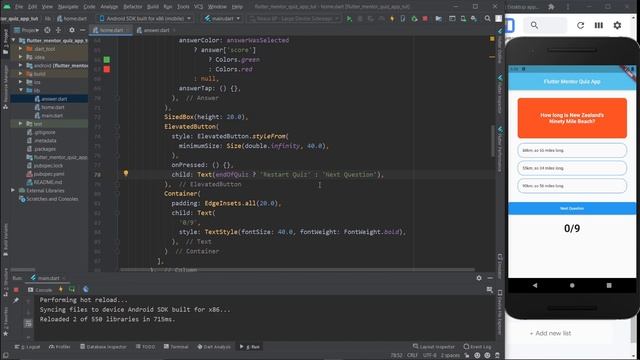This screenshot has height=360, width=640.
Task: Open the Layout Inspector button
Action: click(x=433, y=347)
